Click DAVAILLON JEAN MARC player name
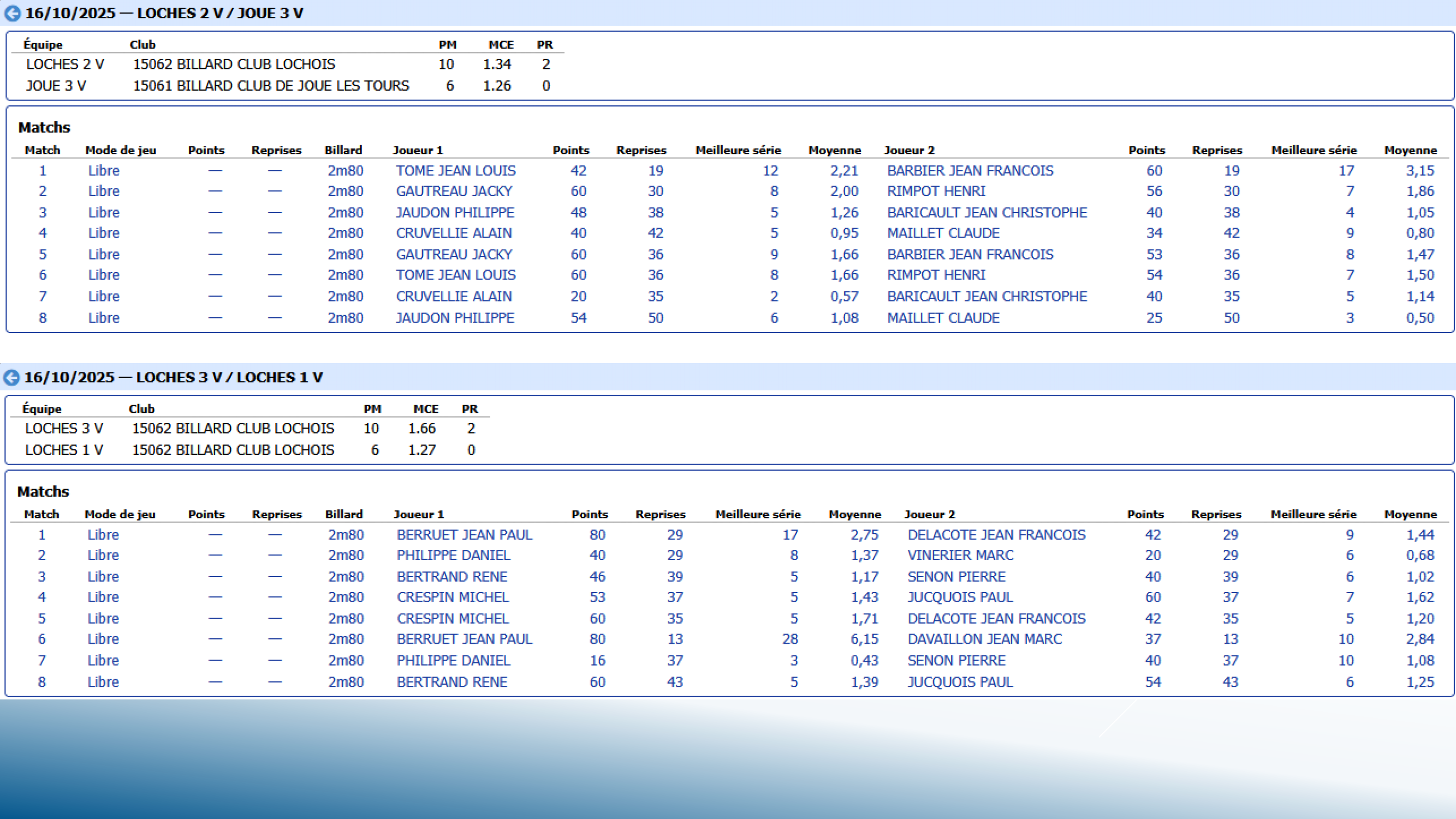The image size is (1456, 819). point(985,639)
